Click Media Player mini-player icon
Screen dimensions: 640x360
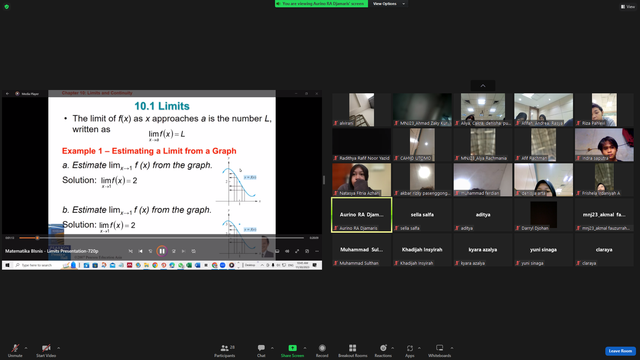(307, 251)
